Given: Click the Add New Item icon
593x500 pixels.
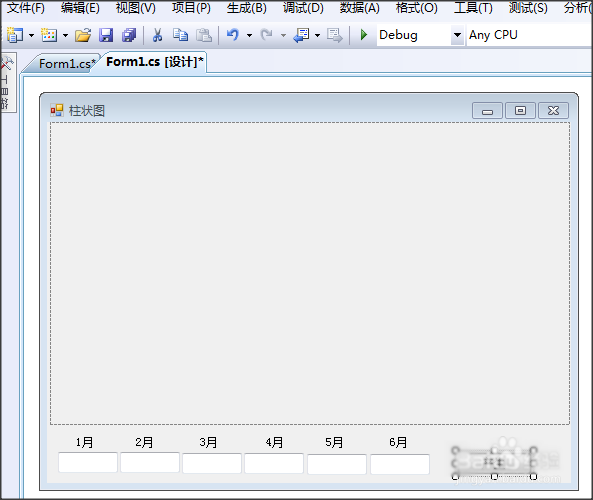Looking at the screenshot, I should click(x=49, y=35).
